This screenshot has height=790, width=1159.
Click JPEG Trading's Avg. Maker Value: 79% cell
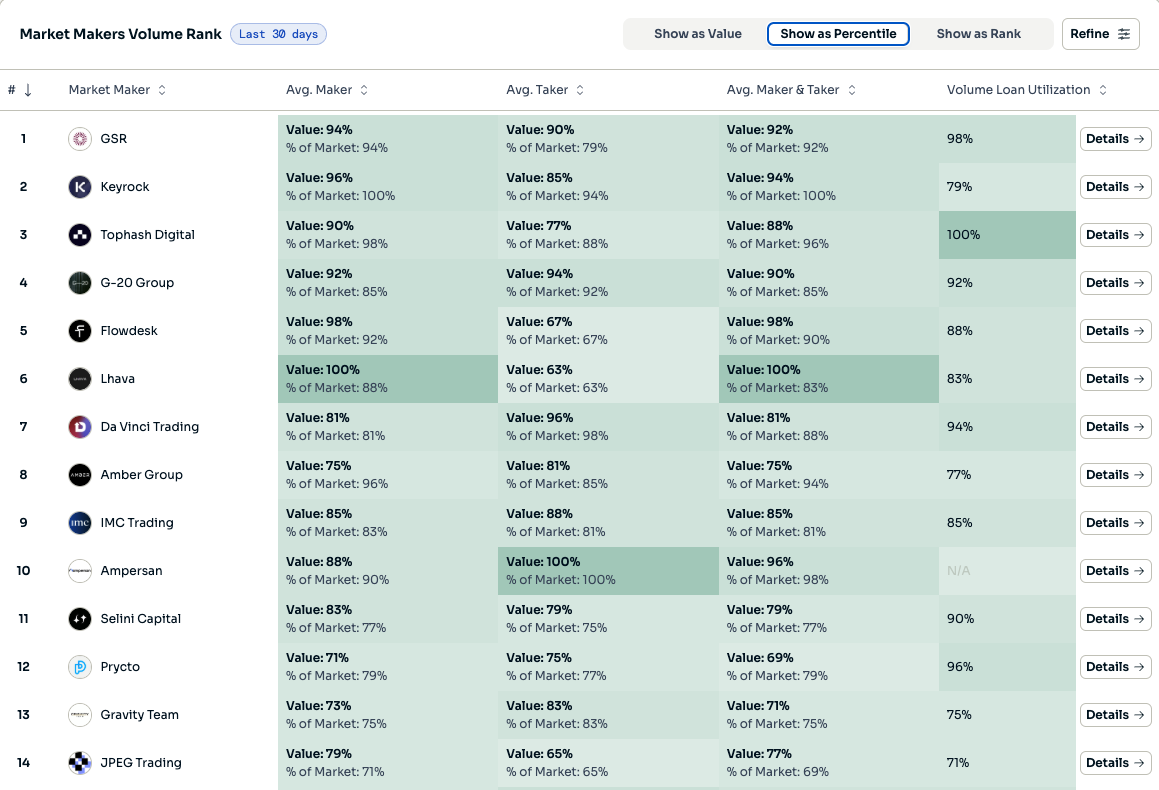click(388, 763)
